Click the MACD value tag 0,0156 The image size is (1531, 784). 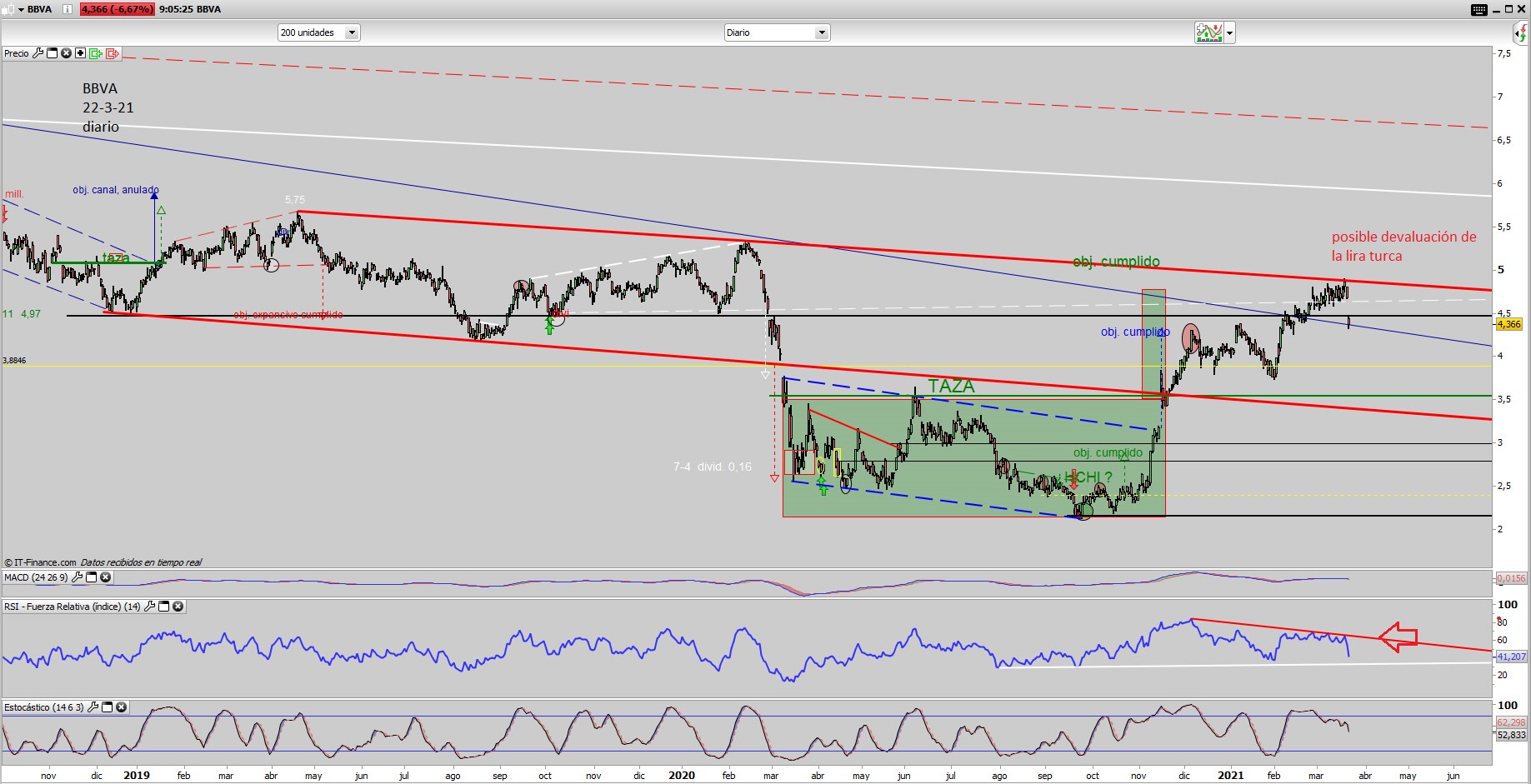click(1511, 577)
